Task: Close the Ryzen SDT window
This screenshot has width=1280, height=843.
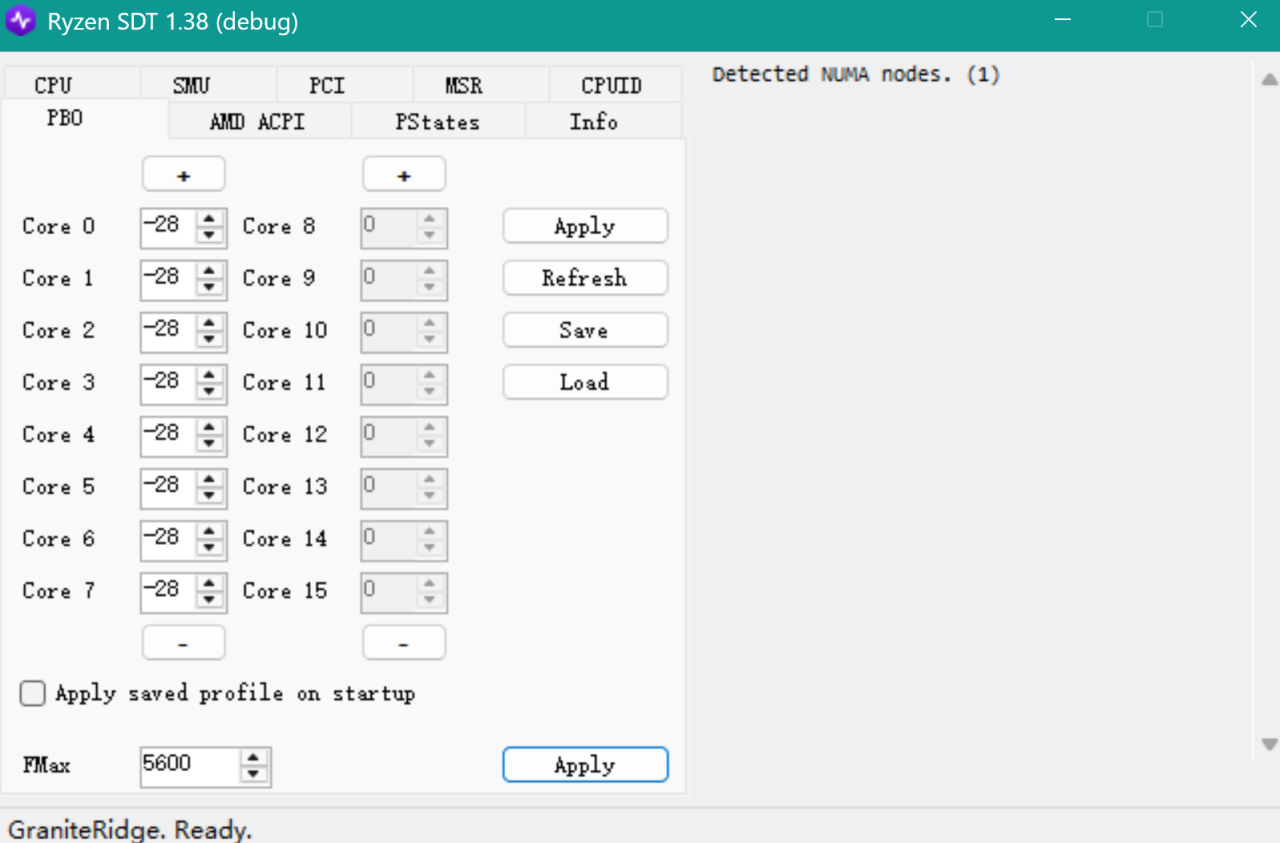Action: 1248,20
